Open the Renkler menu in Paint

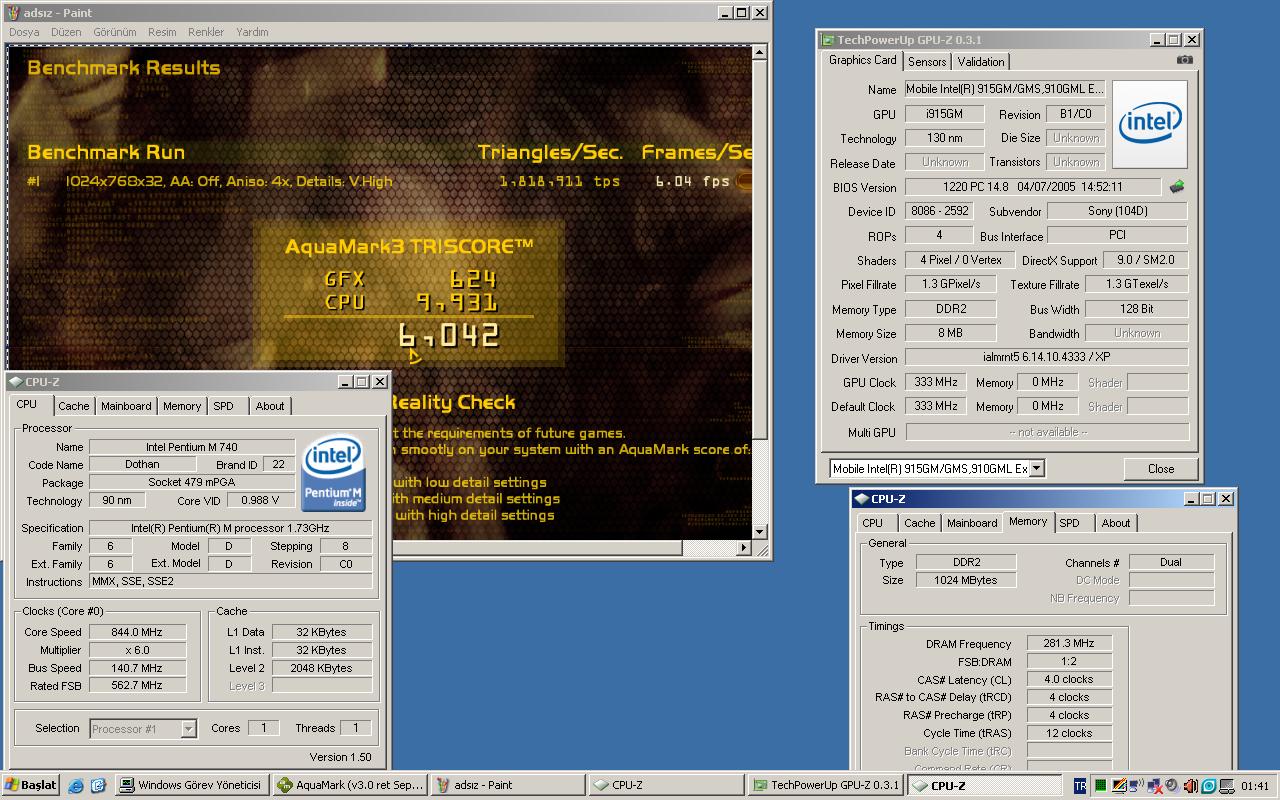point(206,32)
